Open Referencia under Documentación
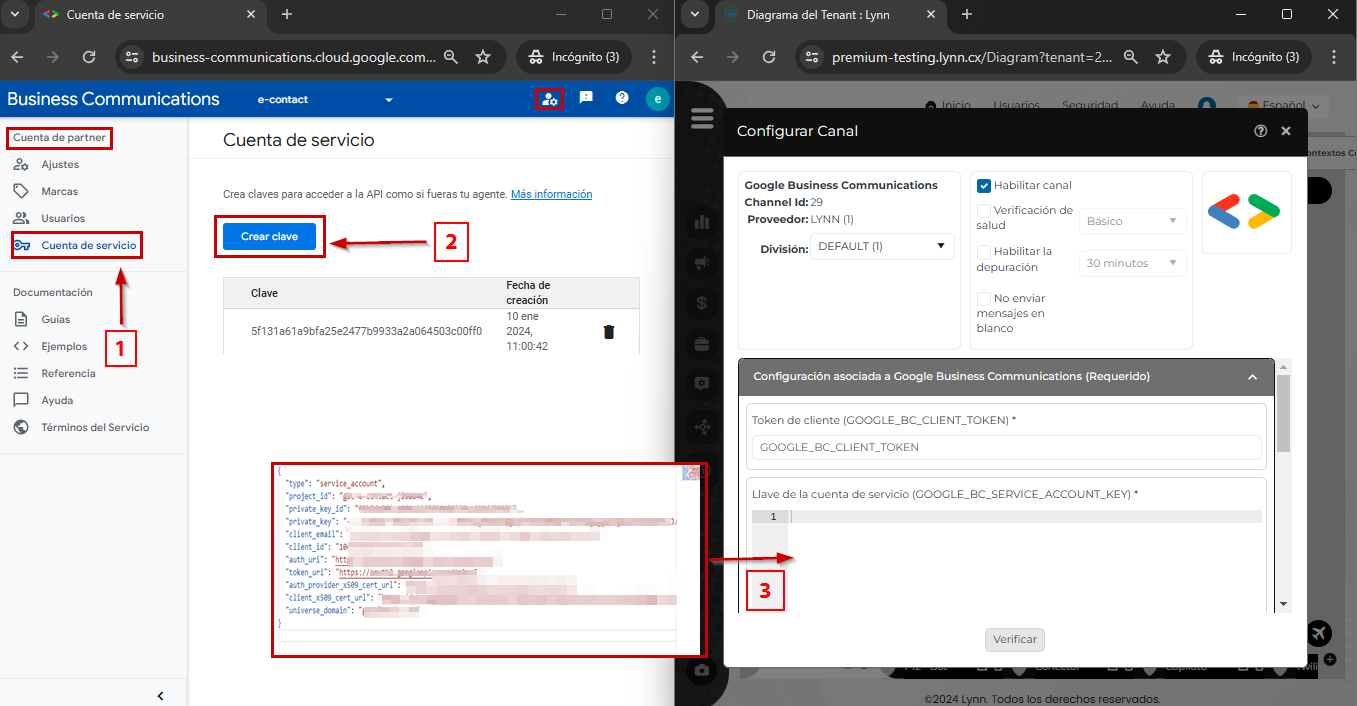The width and height of the screenshot is (1357, 706). pos(68,373)
